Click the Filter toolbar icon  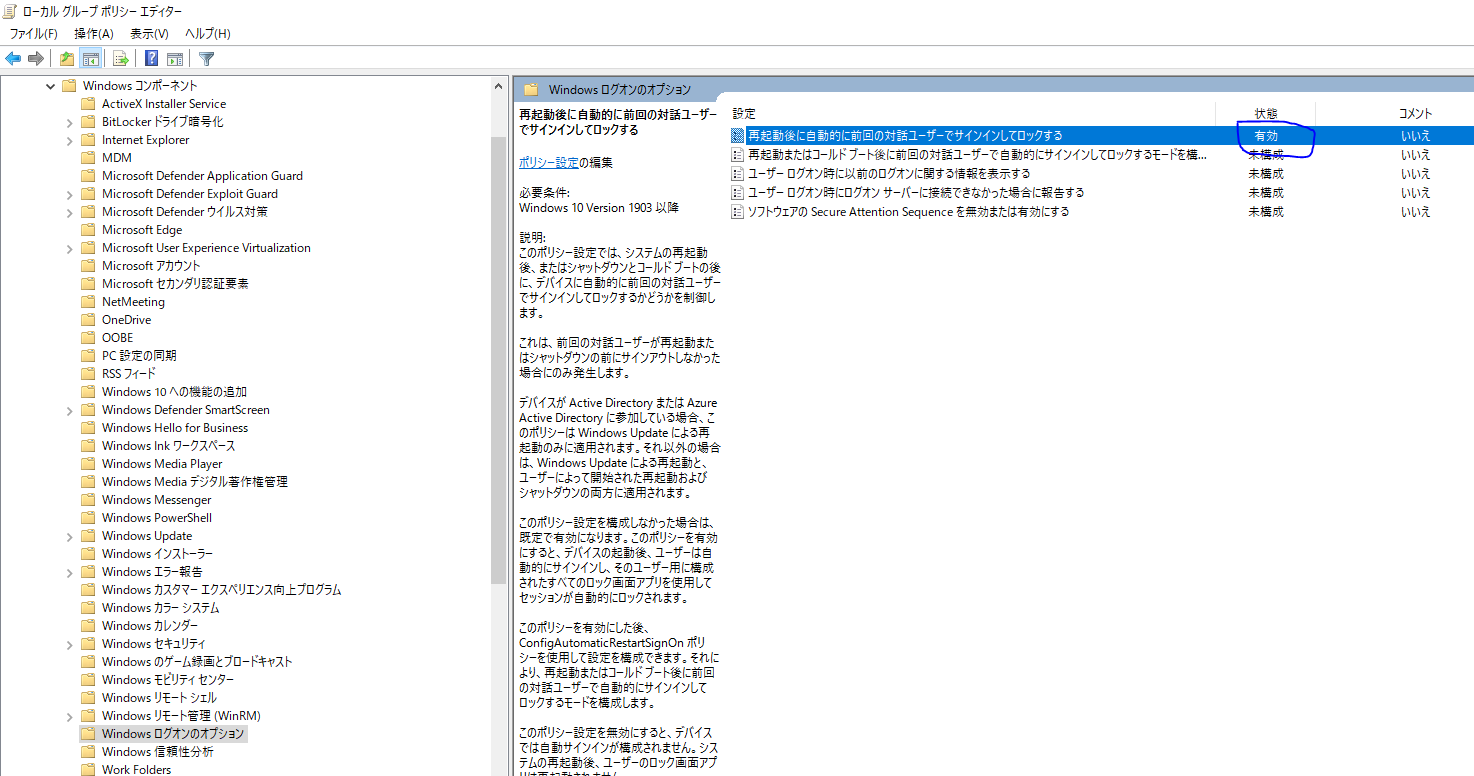205,58
